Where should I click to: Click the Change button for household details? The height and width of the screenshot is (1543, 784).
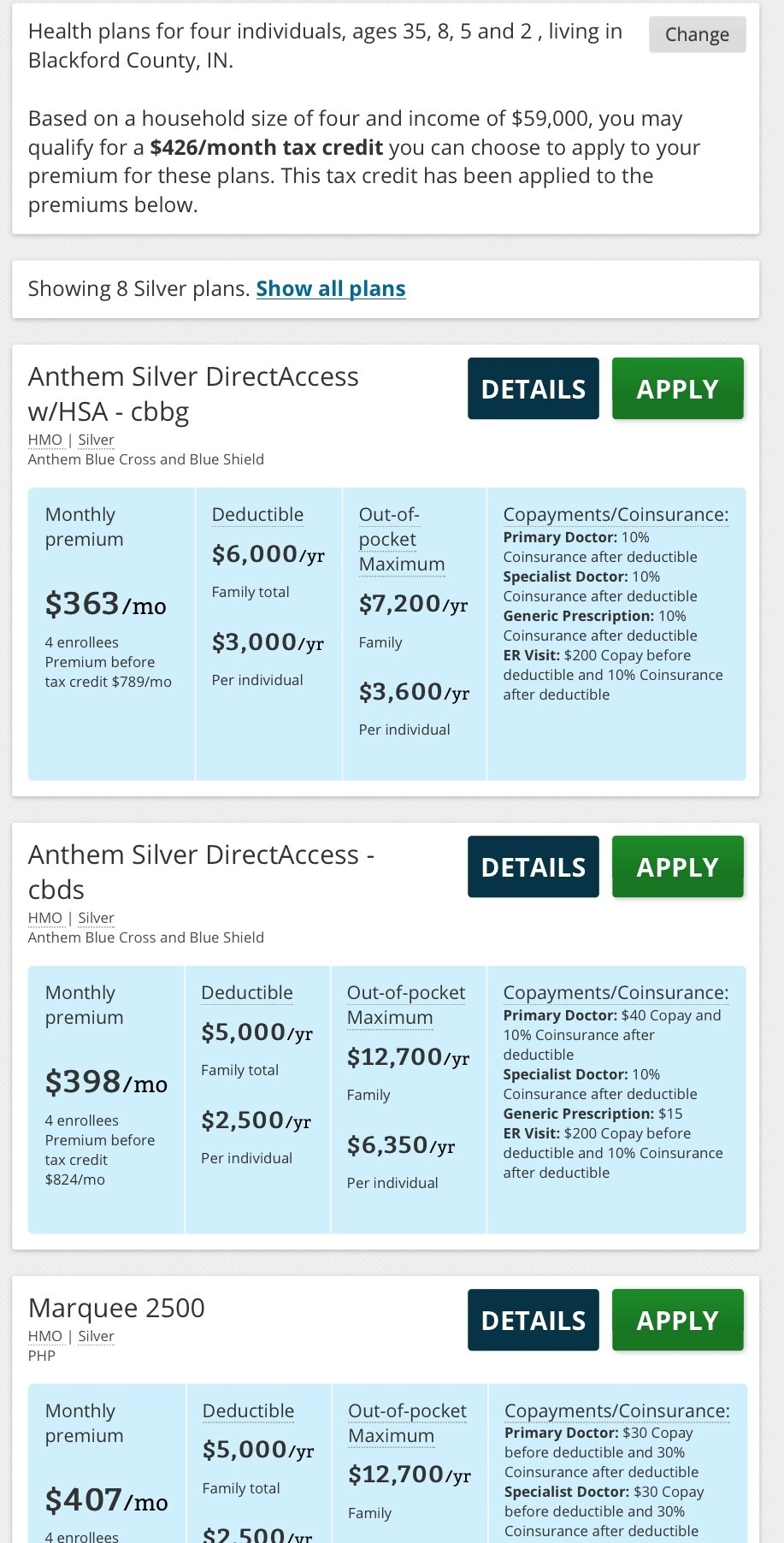pos(697,35)
